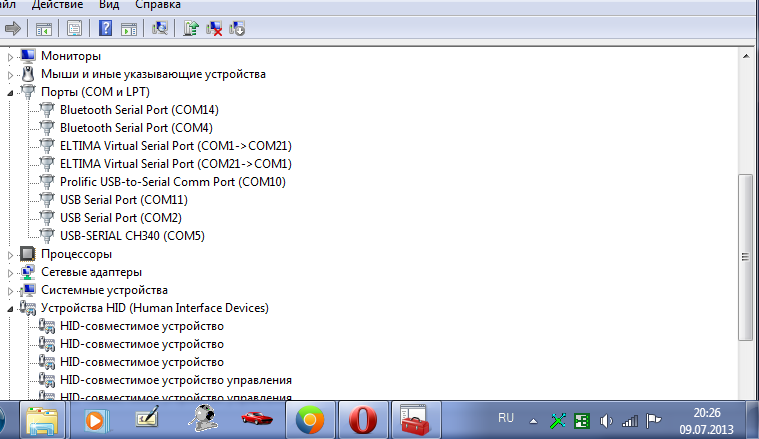The height and width of the screenshot is (439, 759).
Task: Click the Системные устройства computer icon
Action: [x=28, y=290]
